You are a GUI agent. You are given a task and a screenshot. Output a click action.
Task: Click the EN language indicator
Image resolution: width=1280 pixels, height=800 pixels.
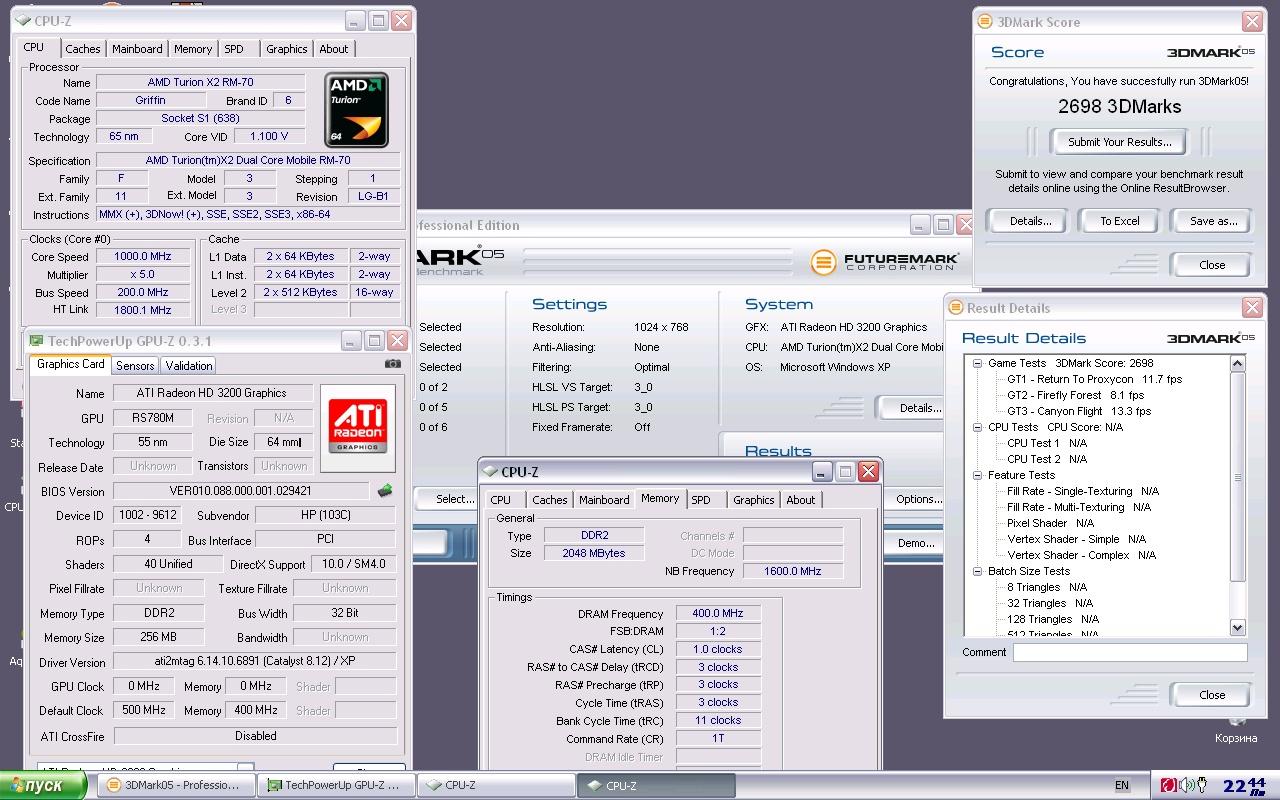point(1122,785)
